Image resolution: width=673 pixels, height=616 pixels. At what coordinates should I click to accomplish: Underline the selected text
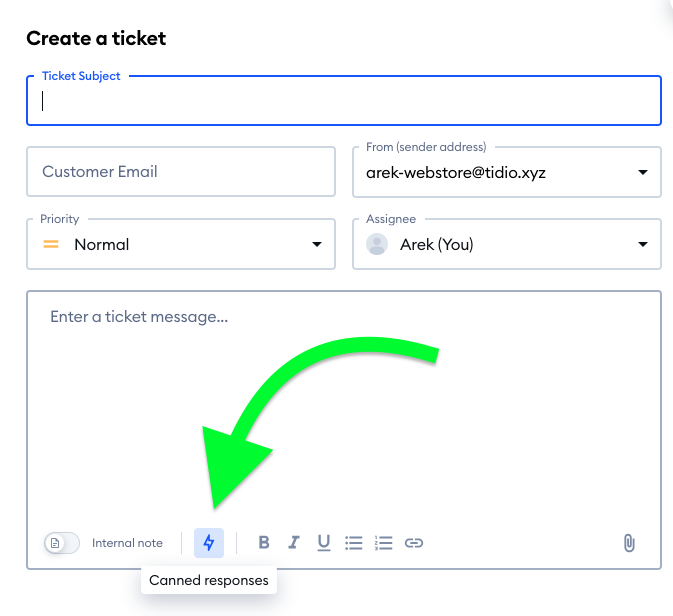coord(324,543)
